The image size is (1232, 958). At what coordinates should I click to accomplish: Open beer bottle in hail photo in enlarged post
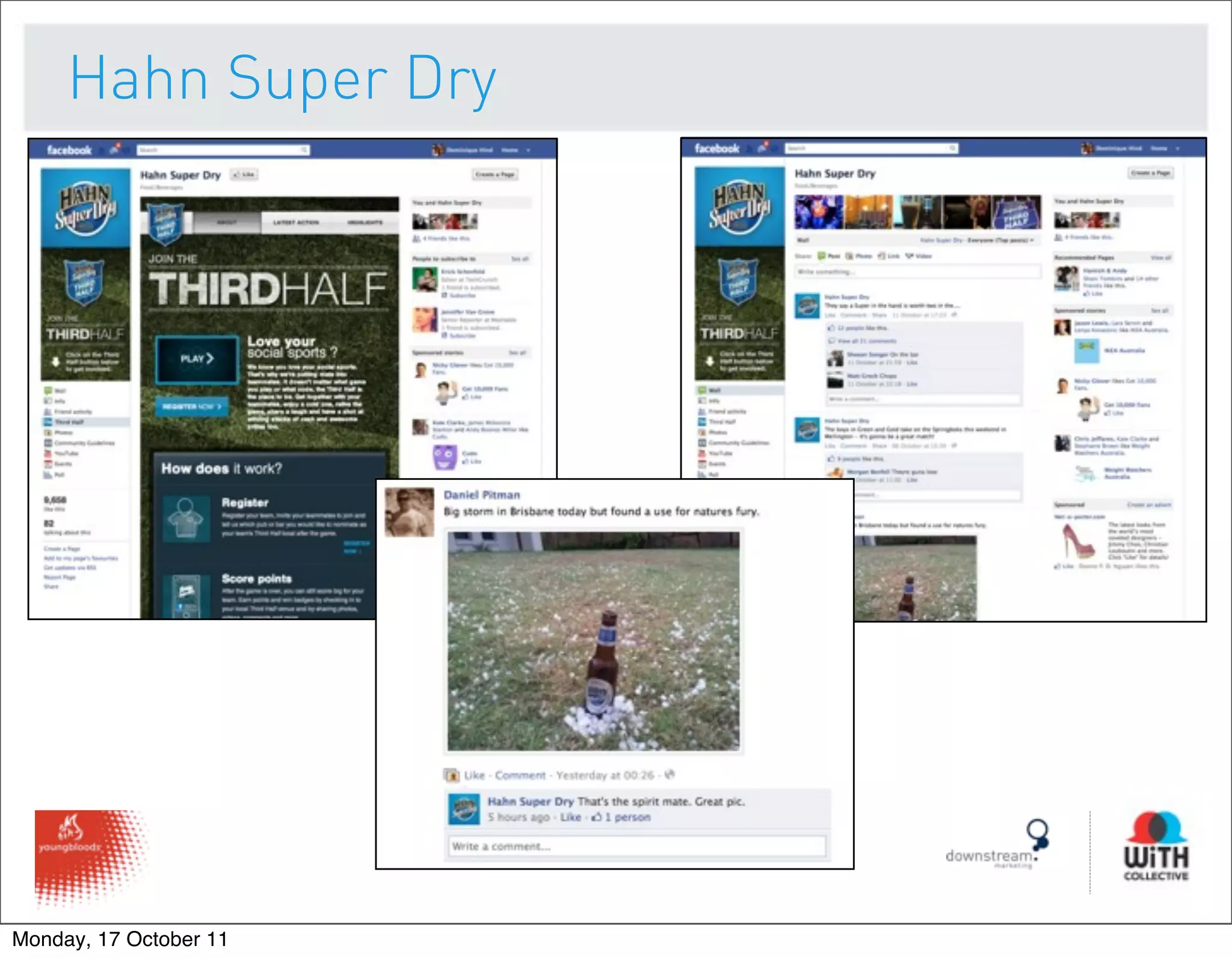click(x=594, y=641)
